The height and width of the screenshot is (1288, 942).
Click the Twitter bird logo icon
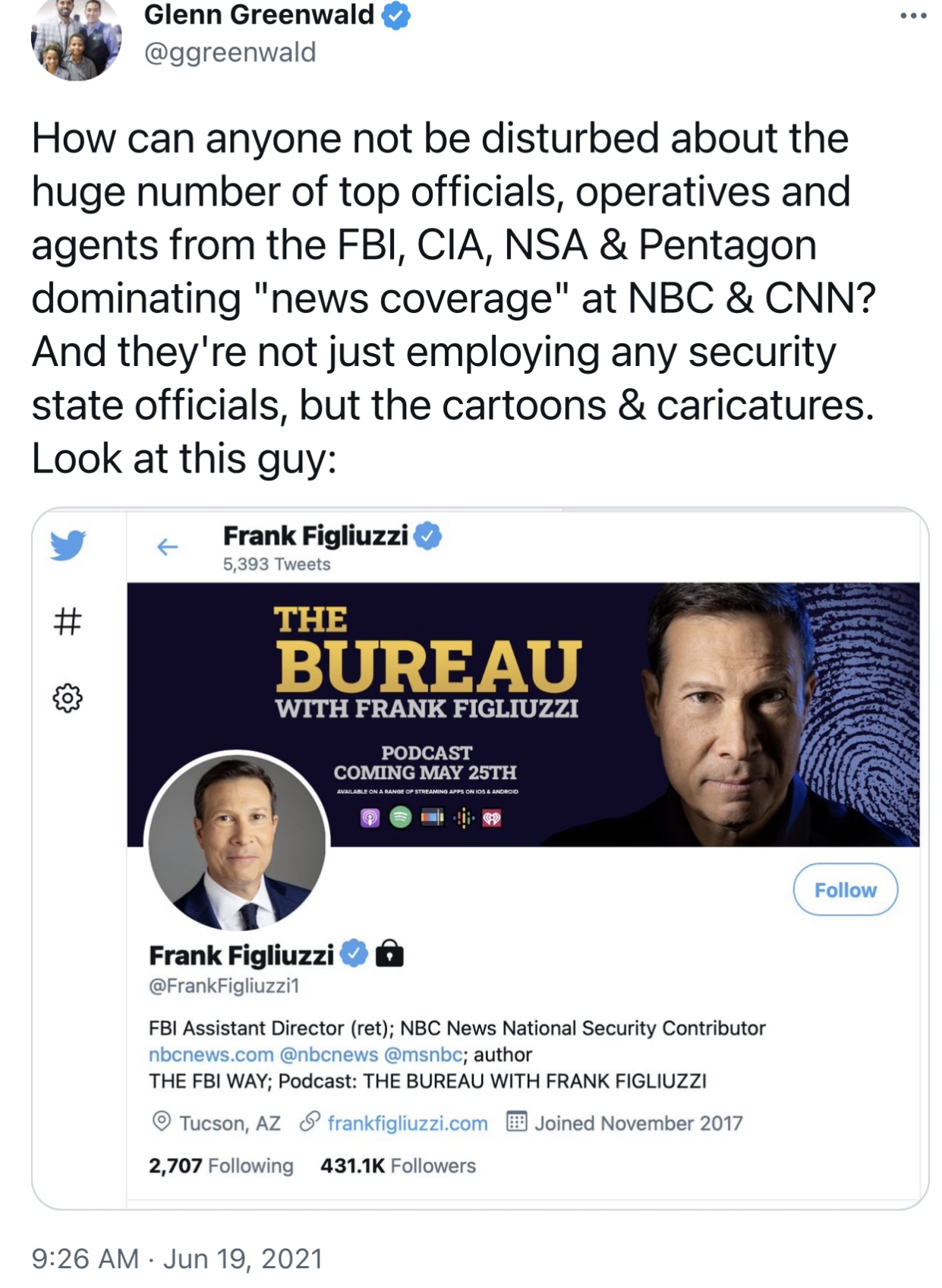pos(68,545)
